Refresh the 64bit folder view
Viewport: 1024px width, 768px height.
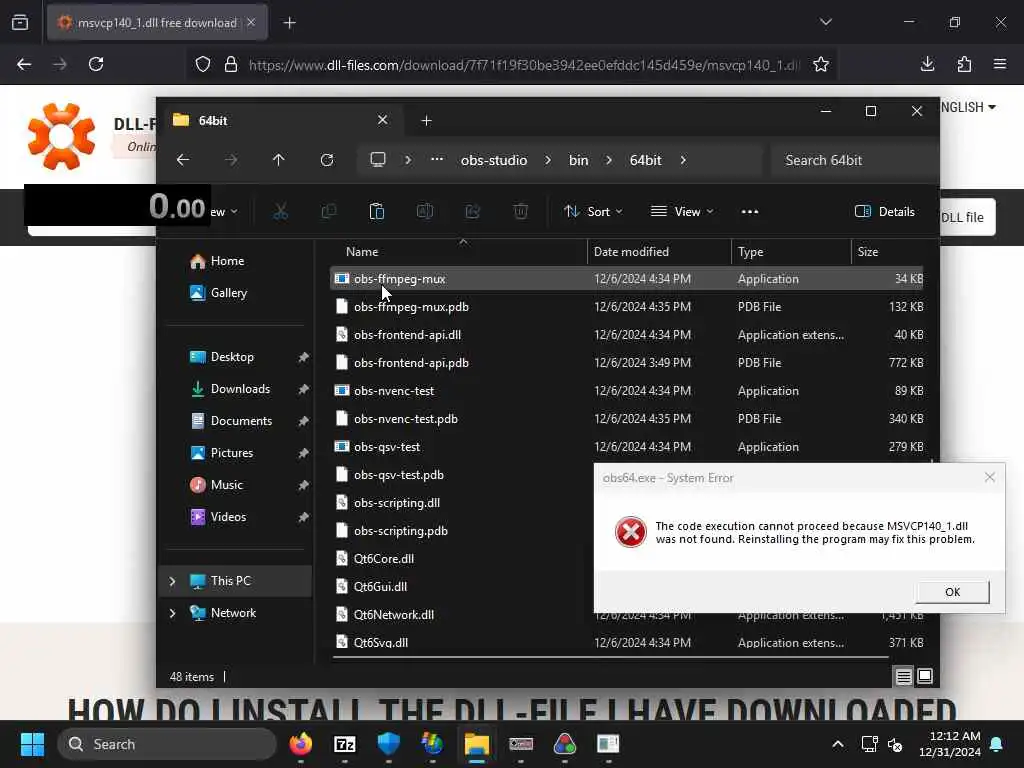[x=327, y=160]
